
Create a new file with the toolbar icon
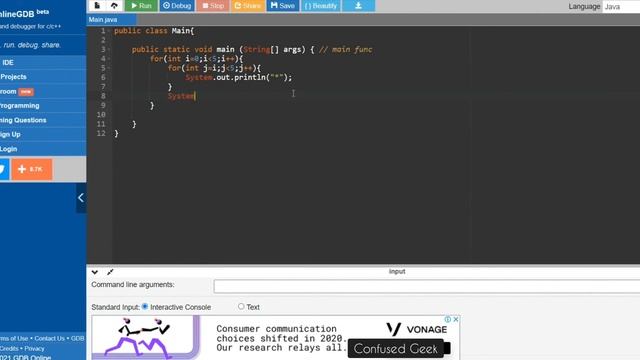click(97, 5)
